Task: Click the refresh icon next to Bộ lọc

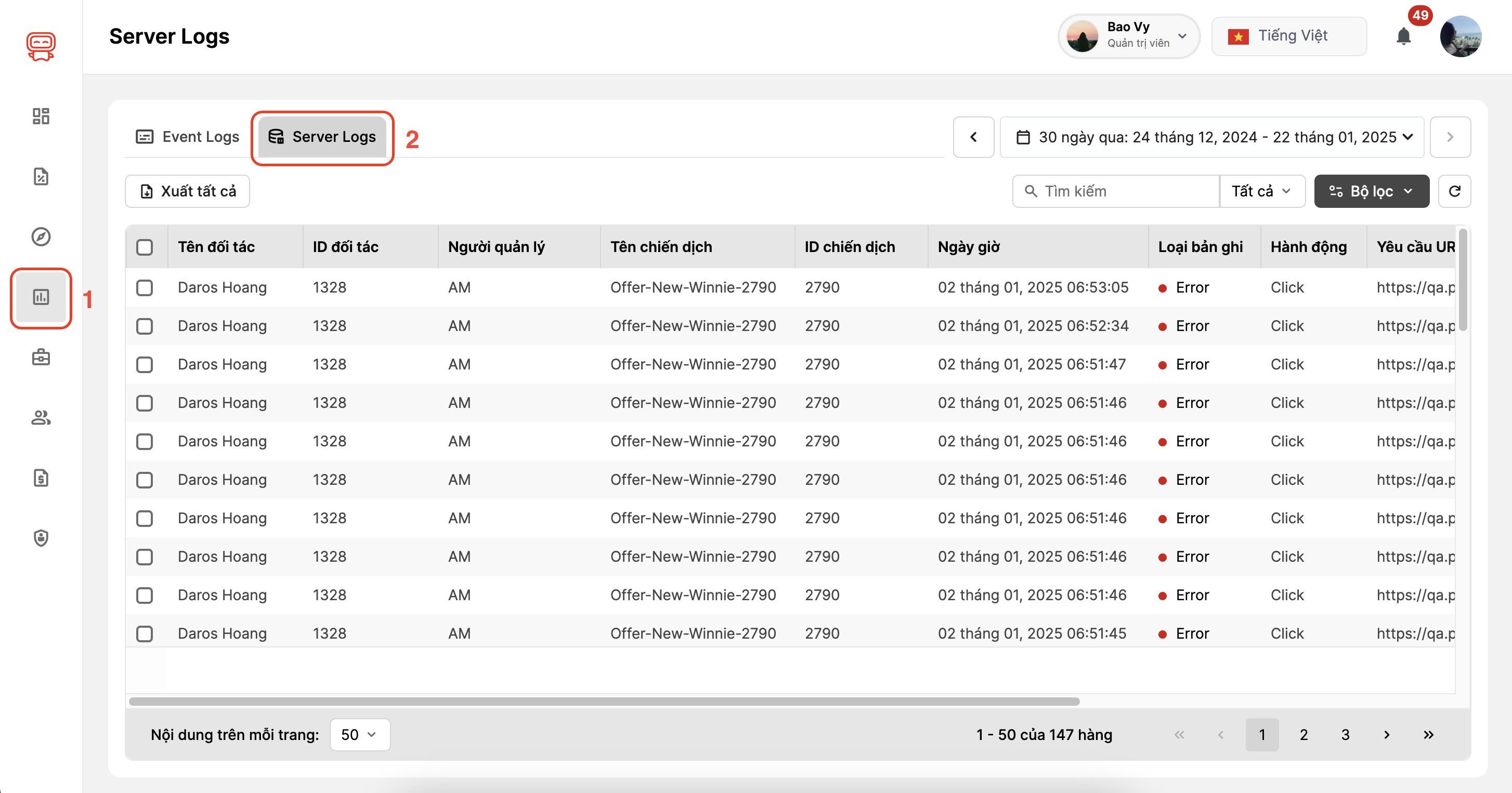Action: tap(1454, 191)
